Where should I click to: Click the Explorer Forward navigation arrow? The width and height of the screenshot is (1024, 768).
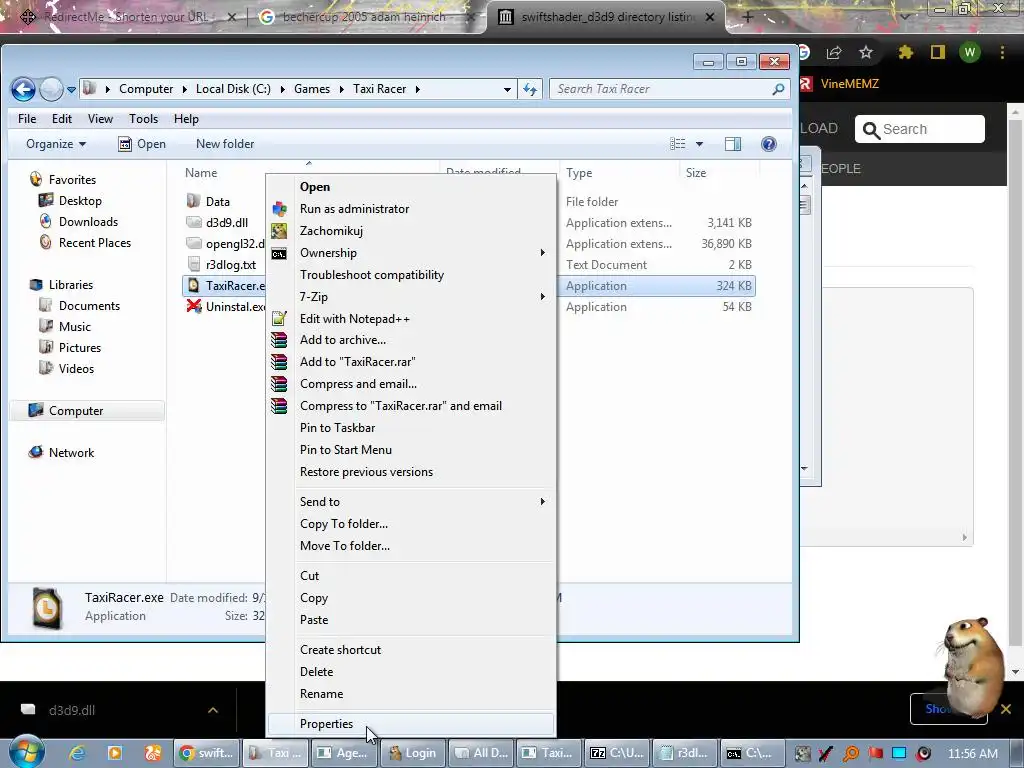[x=51, y=89]
